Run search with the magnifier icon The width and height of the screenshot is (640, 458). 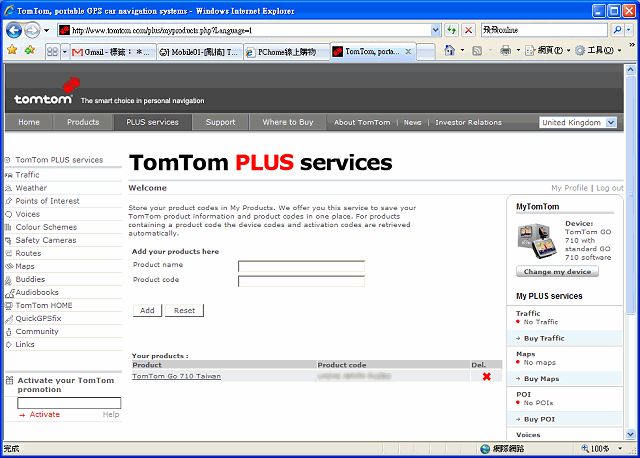[x=617, y=30]
